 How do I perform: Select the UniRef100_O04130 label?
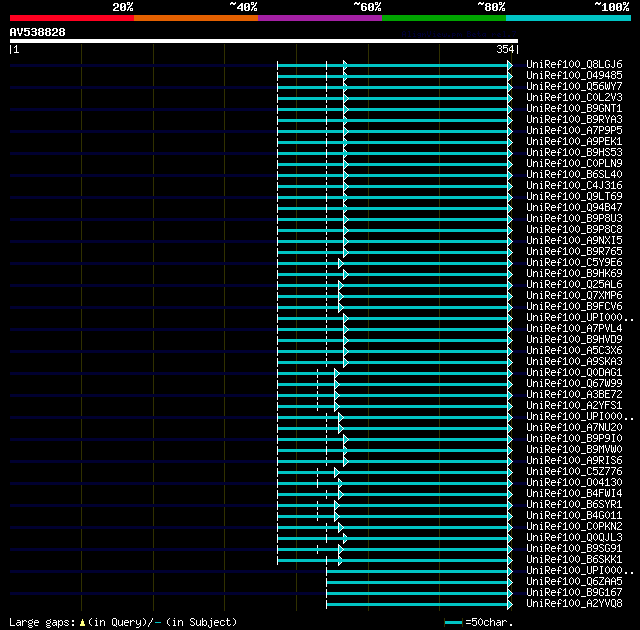point(574,483)
